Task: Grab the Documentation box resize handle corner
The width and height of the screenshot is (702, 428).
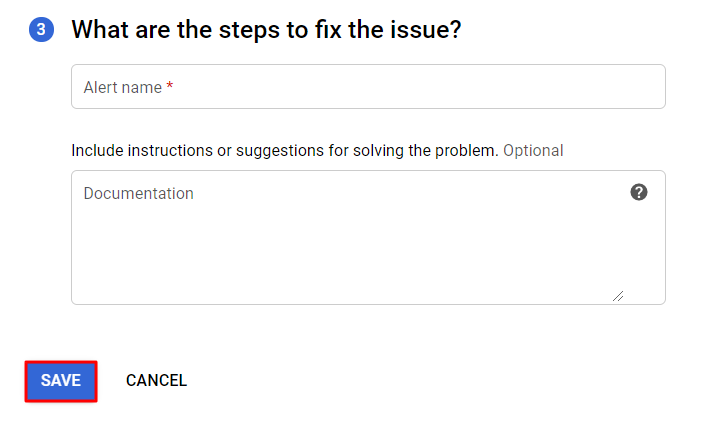Action: (x=618, y=296)
